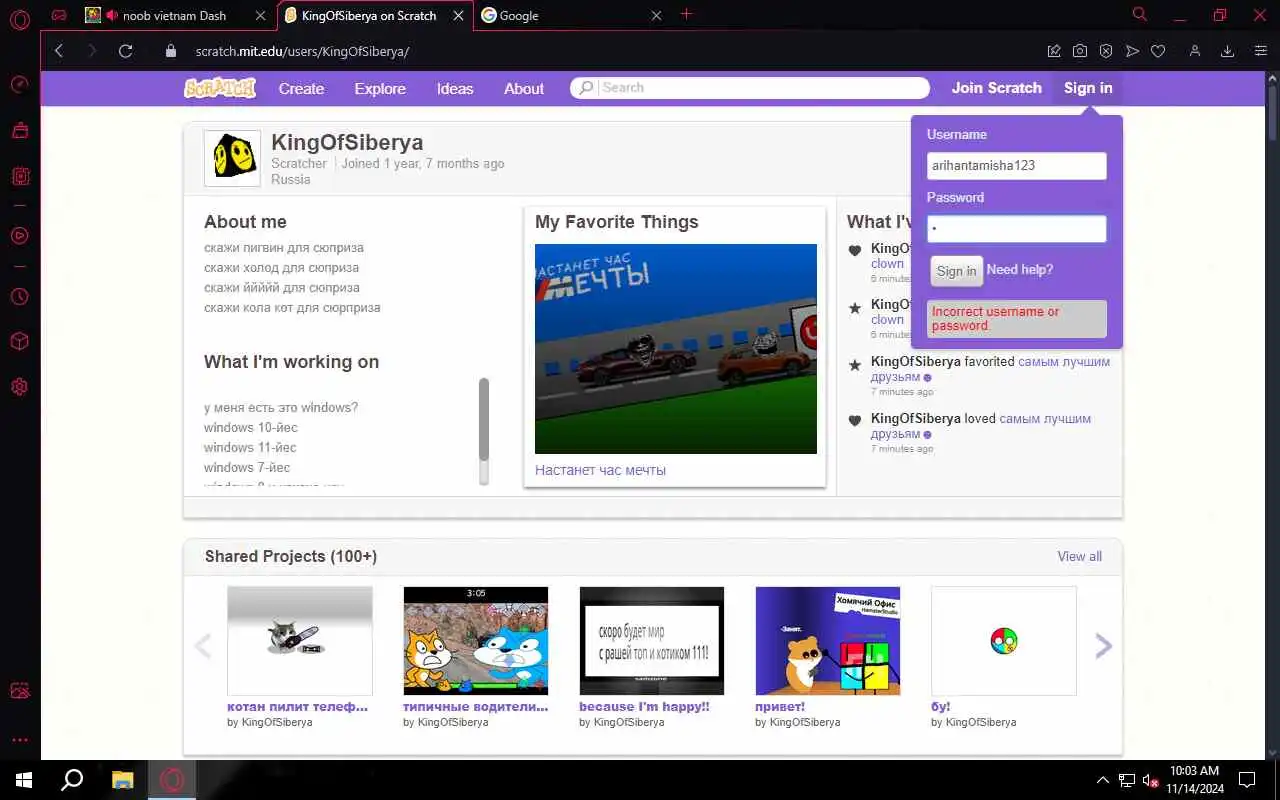Image resolution: width=1280 pixels, height=800 pixels.
Task: Open the featured project thumbnail
Action: pos(676,349)
